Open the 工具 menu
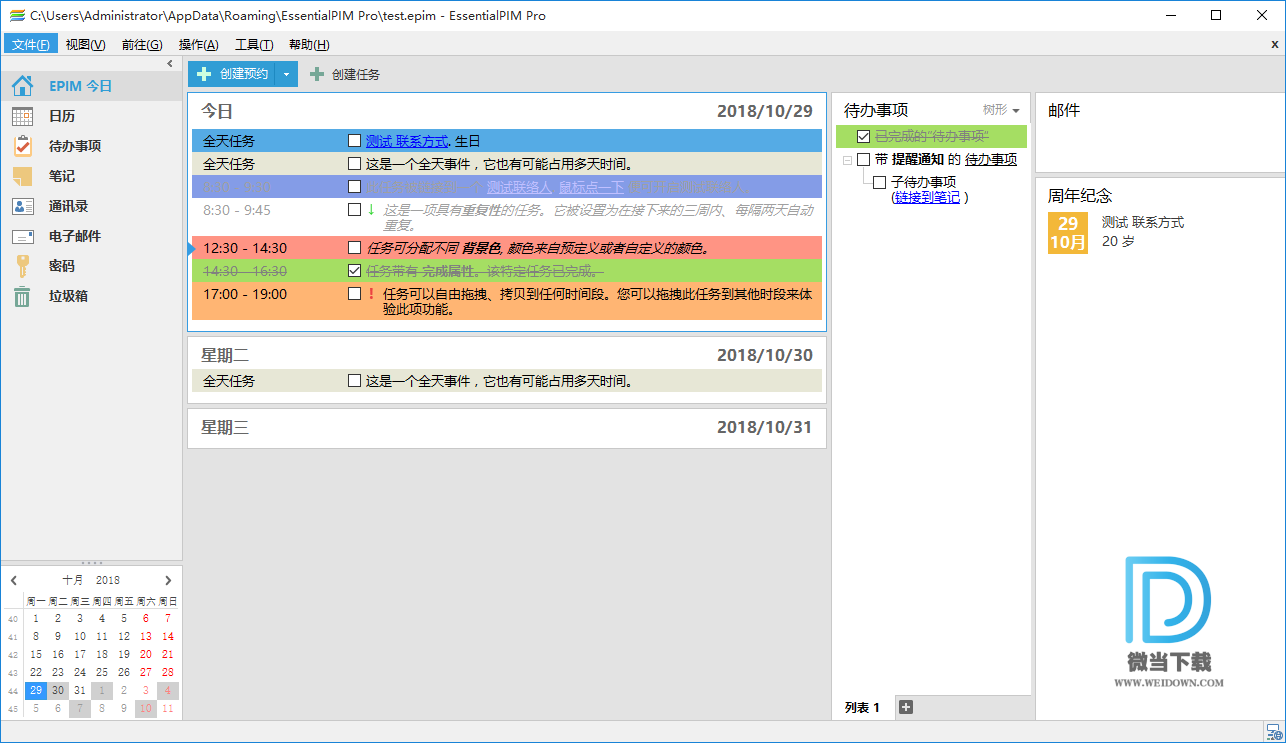 pos(254,45)
